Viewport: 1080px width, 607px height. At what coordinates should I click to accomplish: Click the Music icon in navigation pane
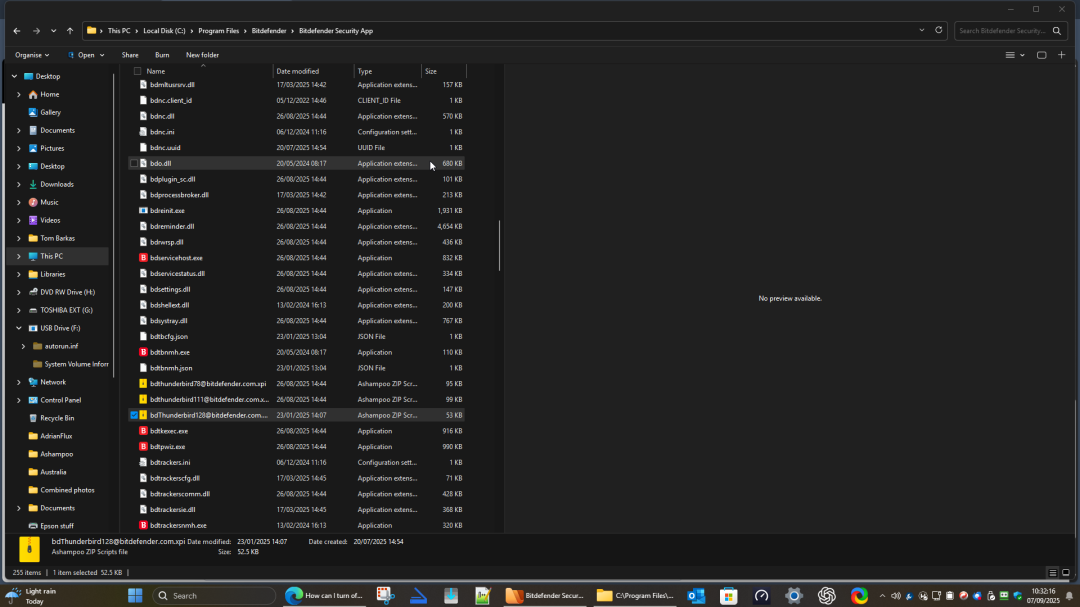(33, 203)
